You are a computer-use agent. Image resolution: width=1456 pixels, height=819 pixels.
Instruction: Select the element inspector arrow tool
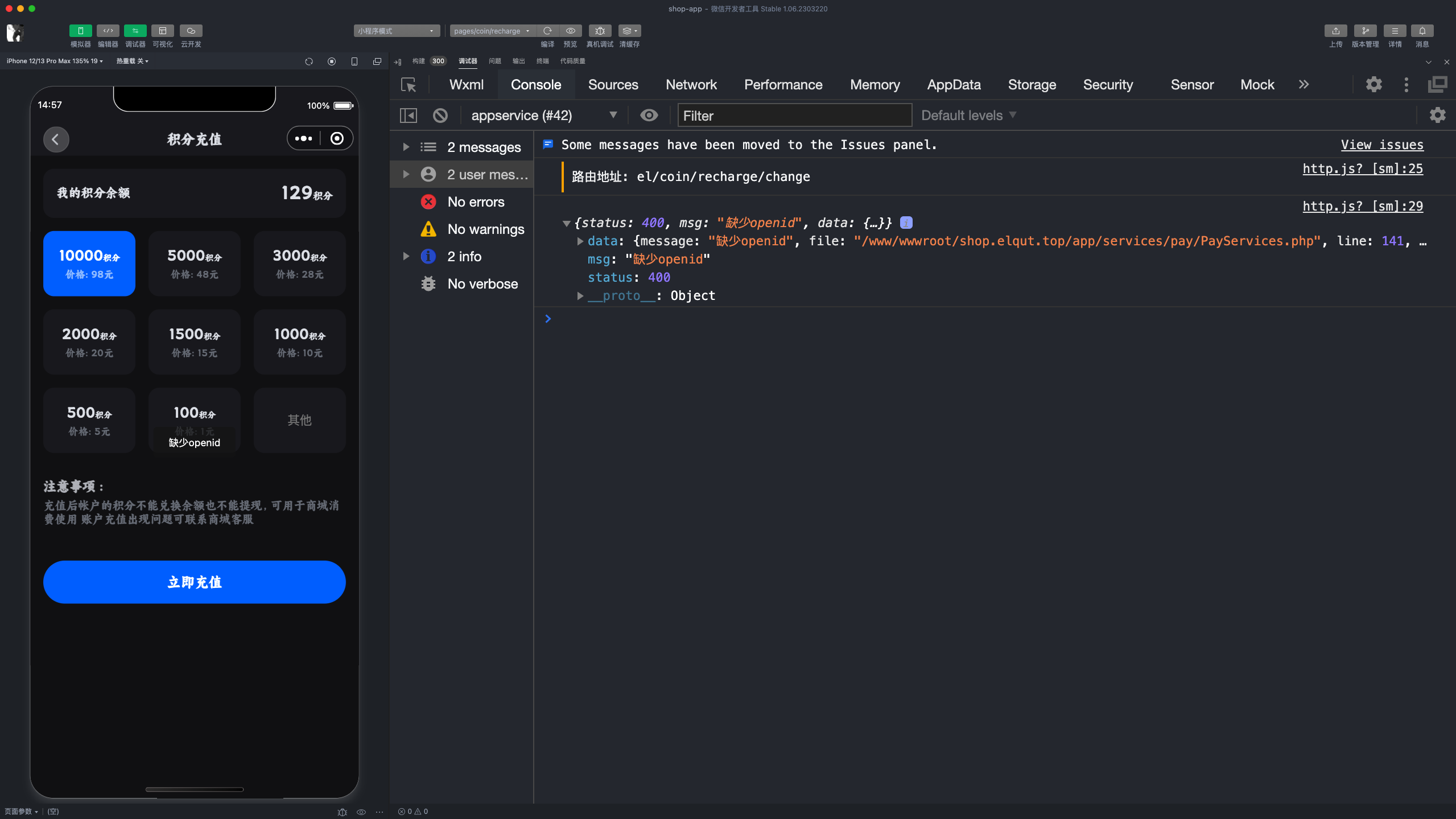409,85
